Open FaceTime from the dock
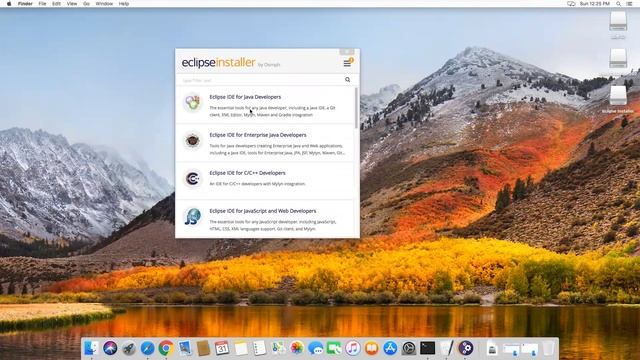The width and height of the screenshot is (640, 360). 334,348
